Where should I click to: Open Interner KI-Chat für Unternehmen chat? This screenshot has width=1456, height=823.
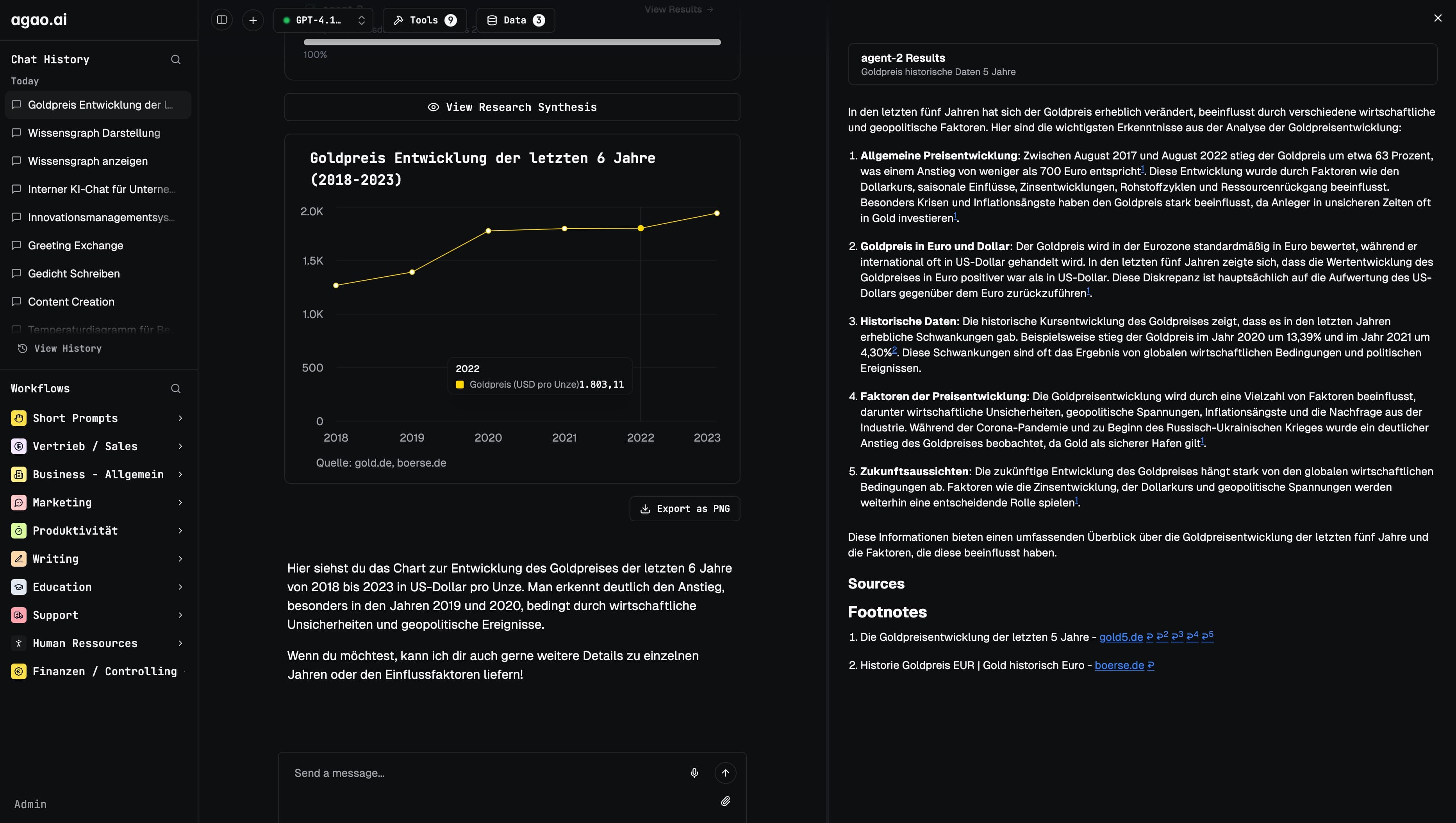point(98,189)
